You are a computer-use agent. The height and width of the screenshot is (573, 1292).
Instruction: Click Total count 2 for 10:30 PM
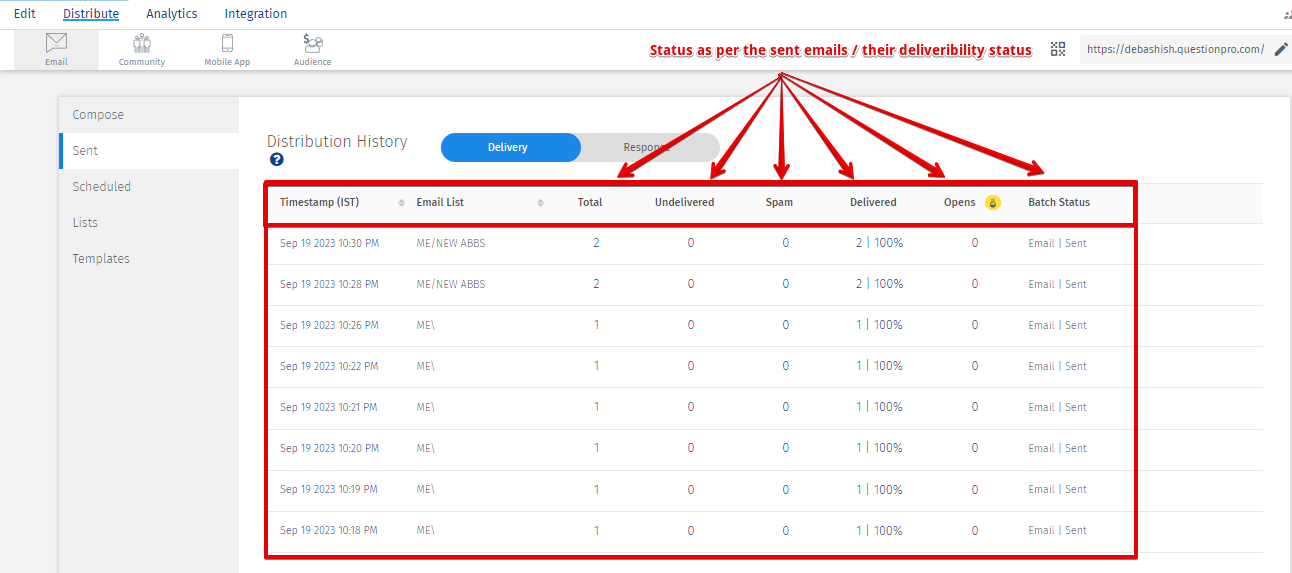(596, 243)
